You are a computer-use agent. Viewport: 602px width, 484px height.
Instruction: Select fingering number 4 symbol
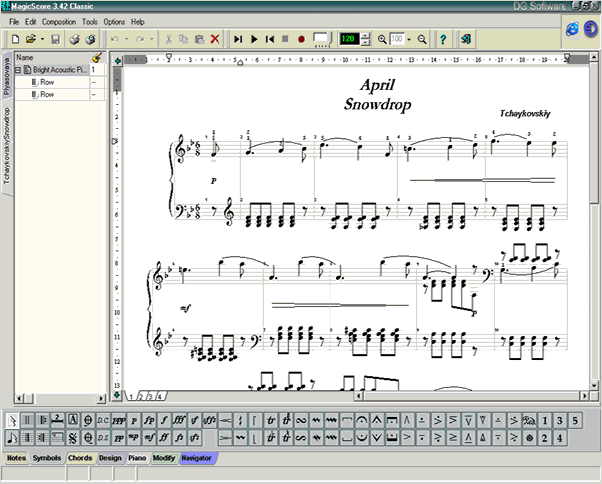[x=560, y=438]
